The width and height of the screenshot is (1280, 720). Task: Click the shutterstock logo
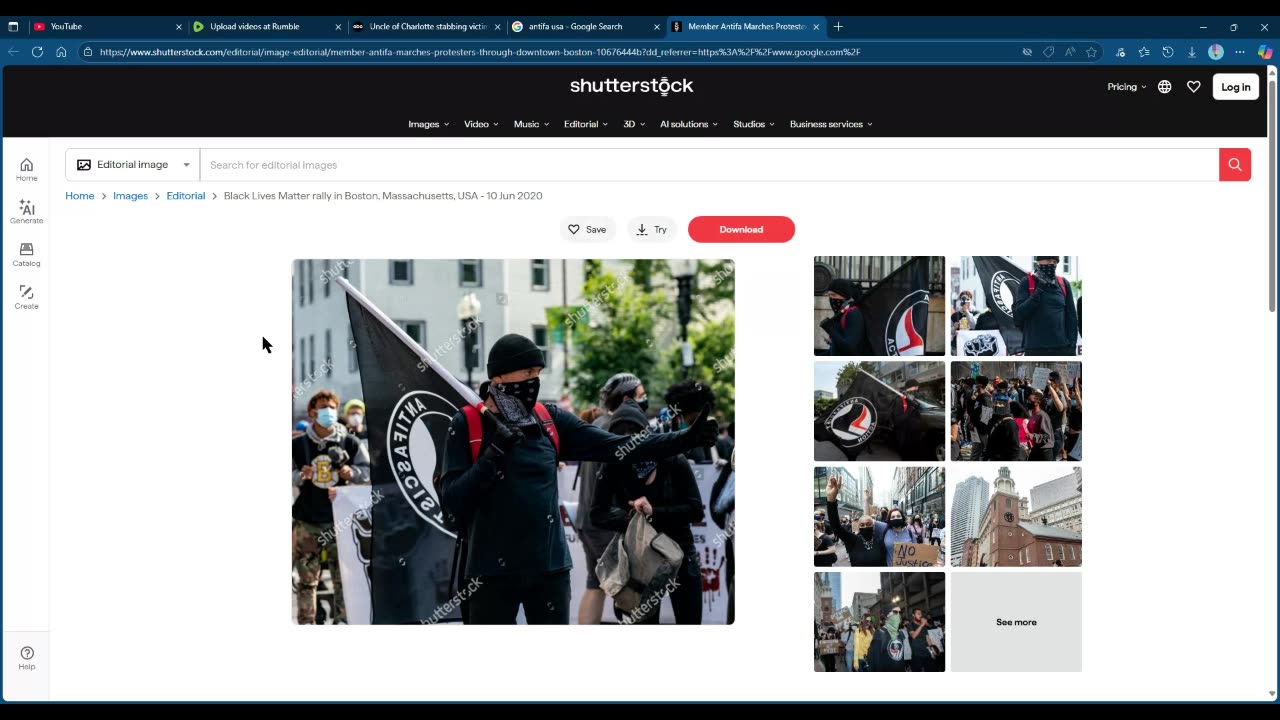631,86
